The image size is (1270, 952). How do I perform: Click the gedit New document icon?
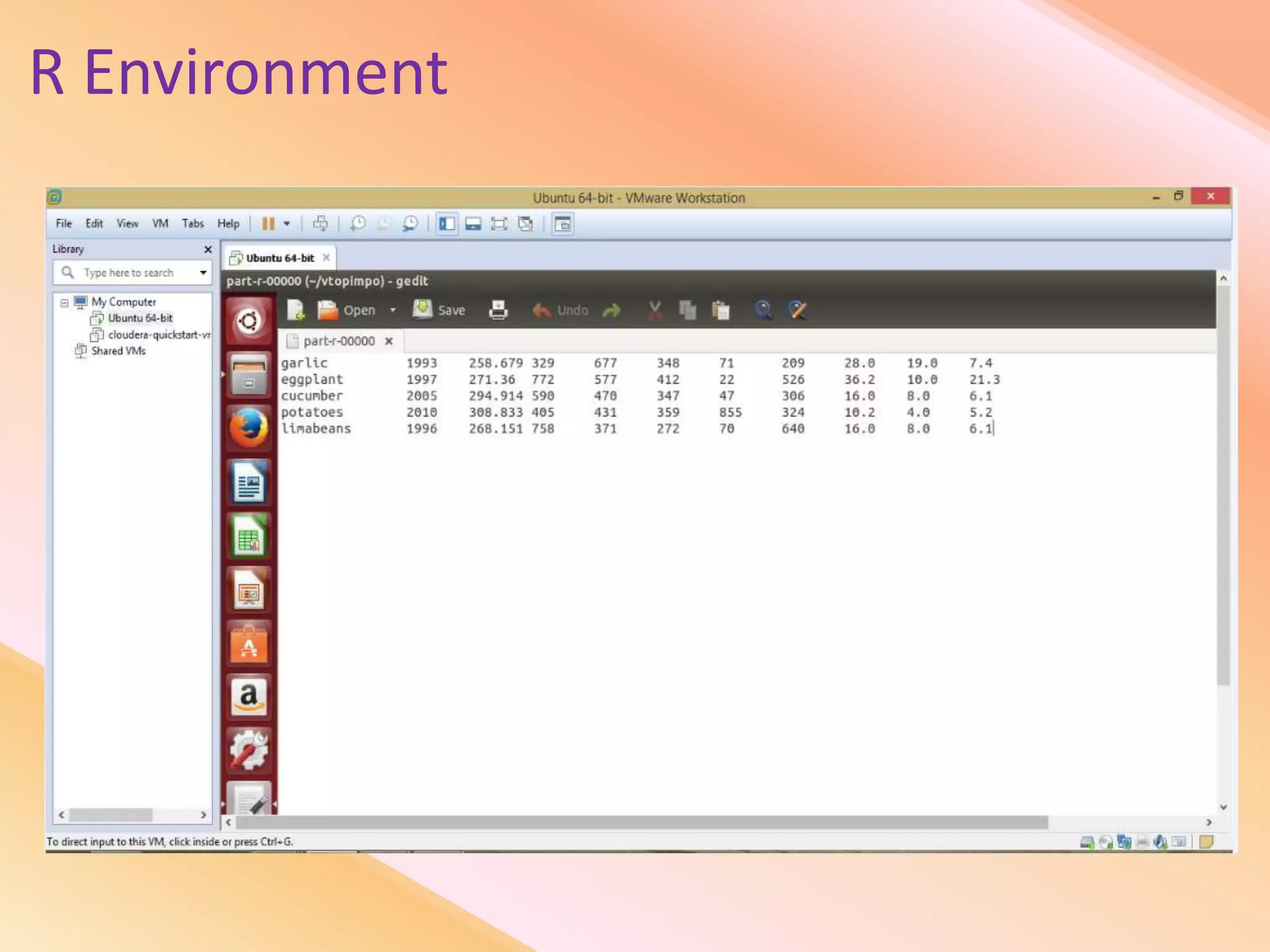(x=296, y=310)
